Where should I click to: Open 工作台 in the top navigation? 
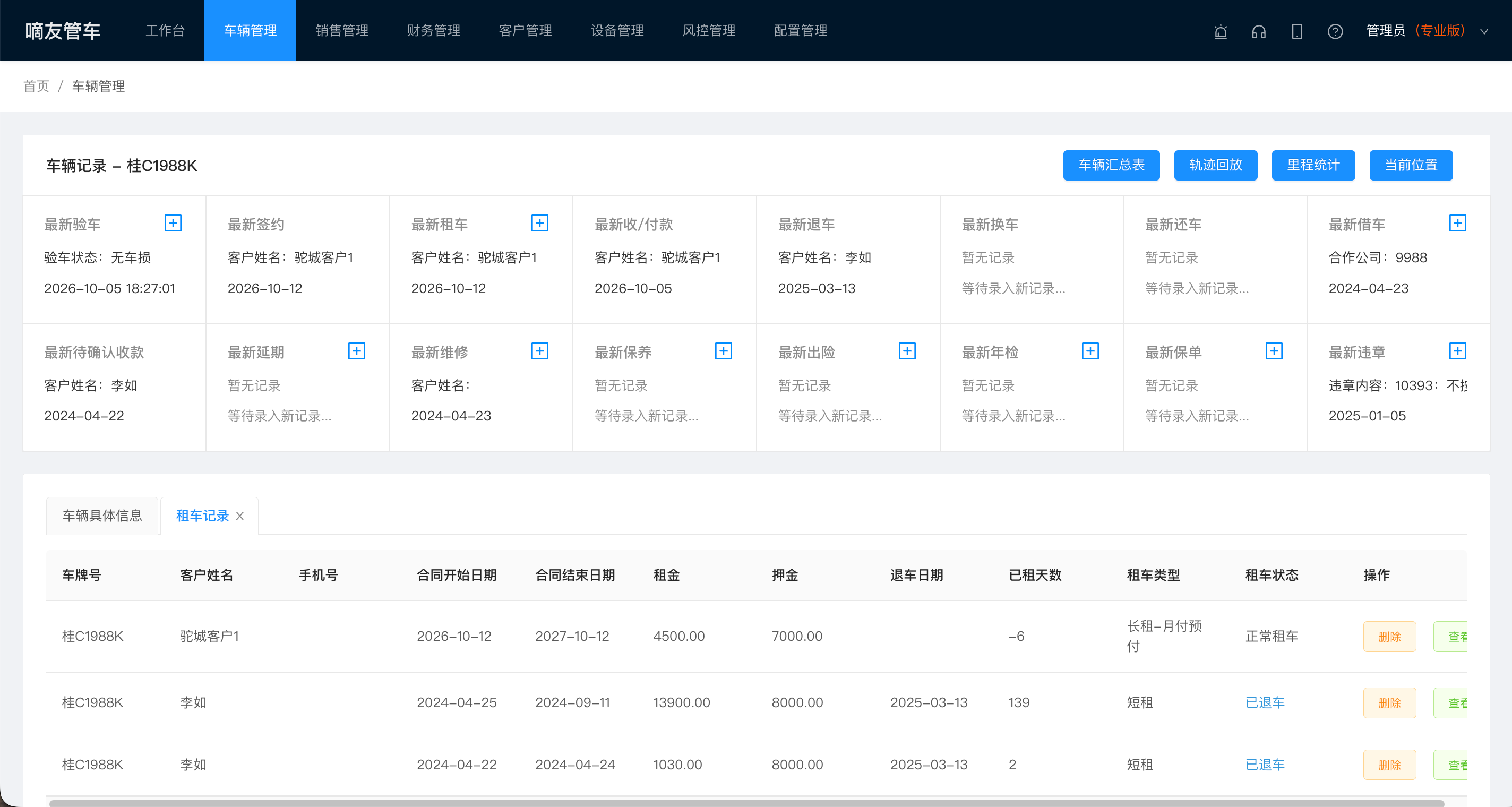coord(166,30)
